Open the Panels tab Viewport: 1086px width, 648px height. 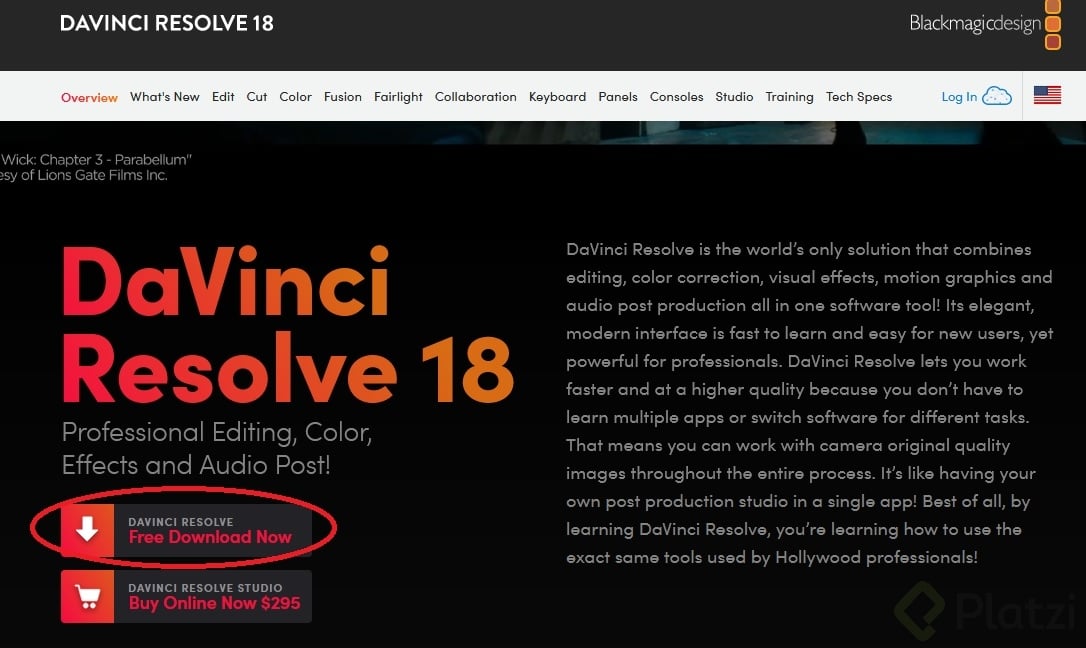(x=618, y=97)
